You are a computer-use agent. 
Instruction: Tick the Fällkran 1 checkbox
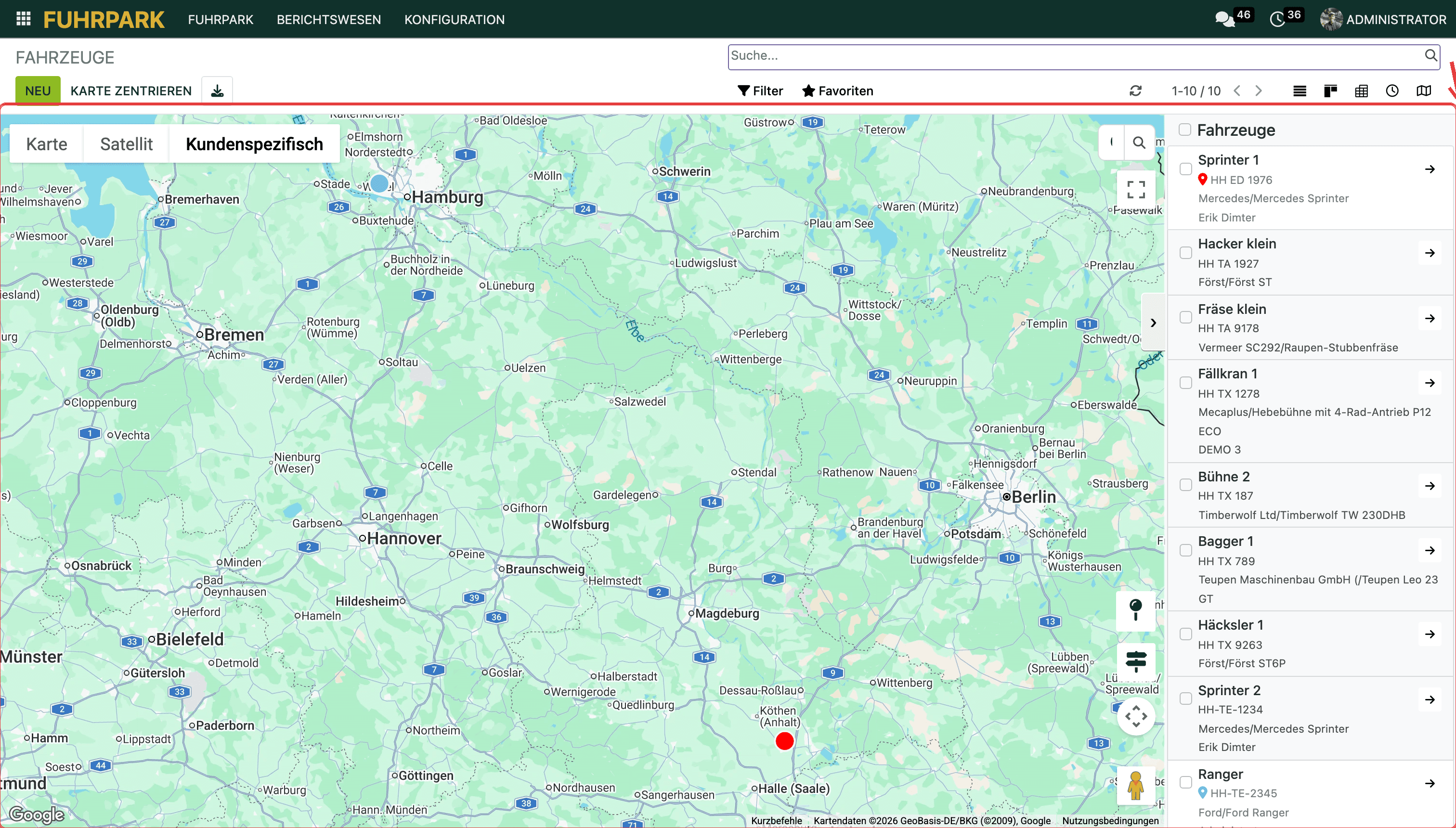click(x=1185, y=383)
